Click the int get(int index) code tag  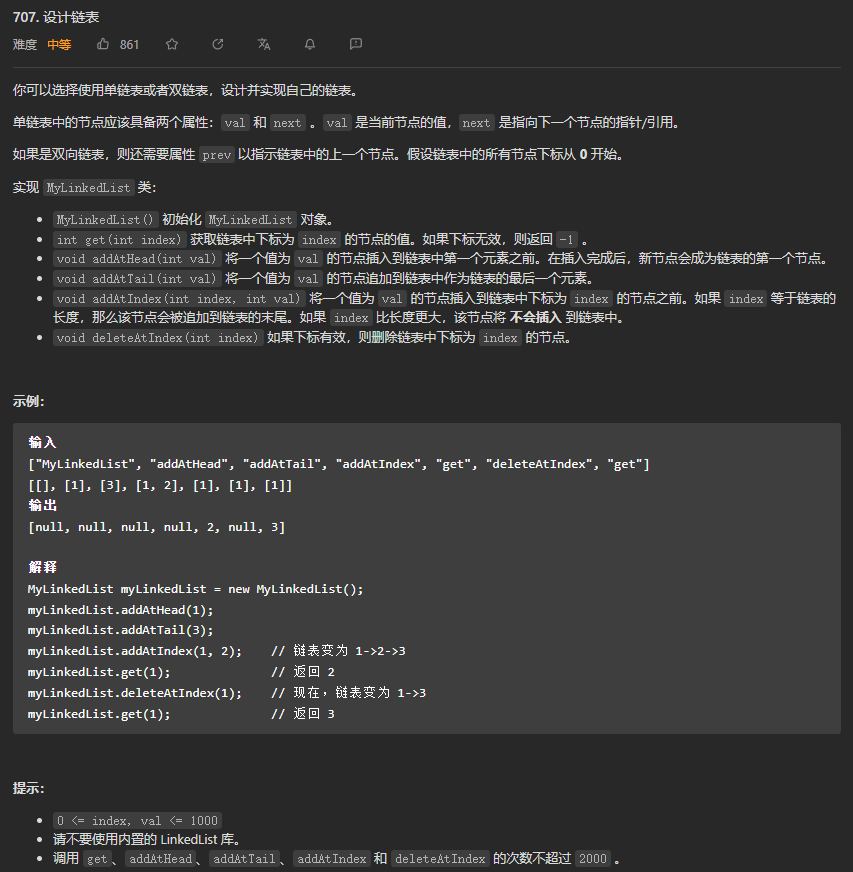click(119, 240)
